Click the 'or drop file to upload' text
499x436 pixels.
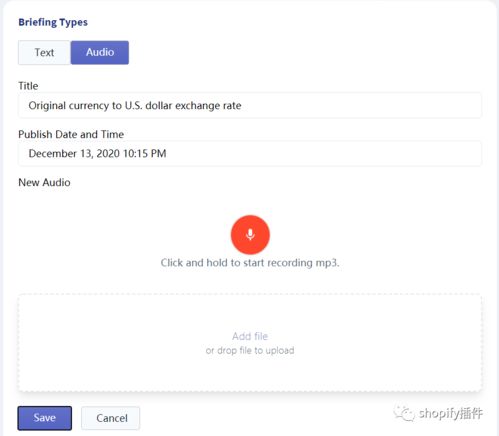click(x=250, y=350)
